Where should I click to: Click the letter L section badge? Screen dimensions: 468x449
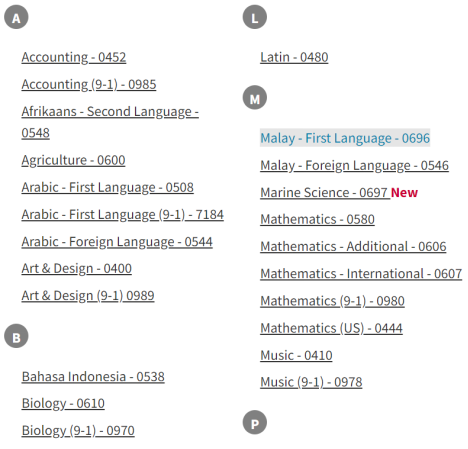[x=255, y=17]
